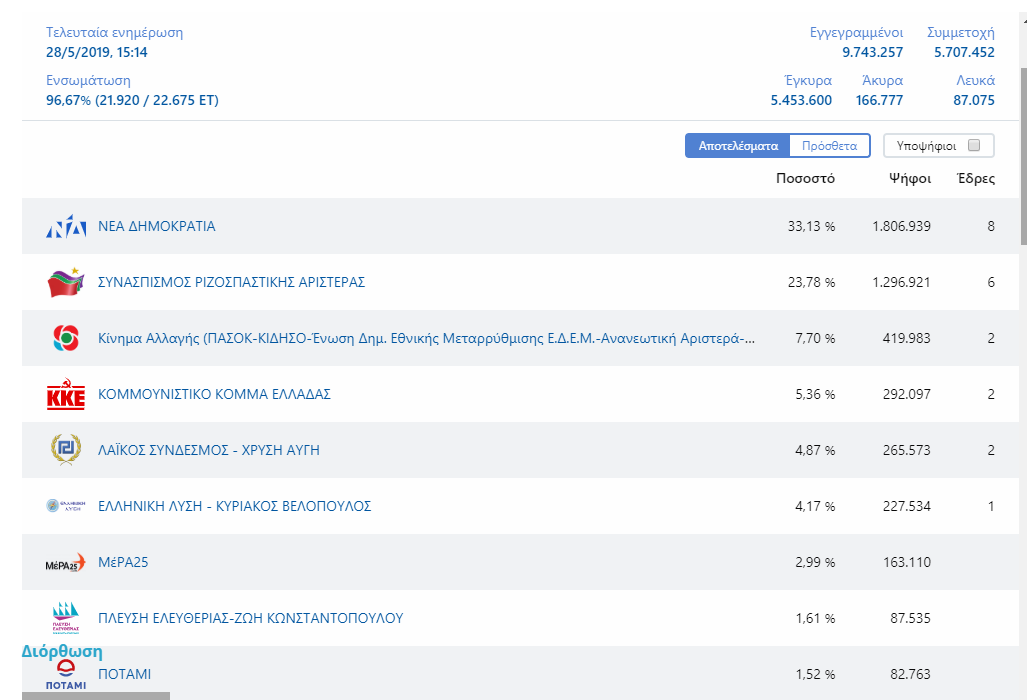Click the Έγκυρα label

(x=808, y=81)
